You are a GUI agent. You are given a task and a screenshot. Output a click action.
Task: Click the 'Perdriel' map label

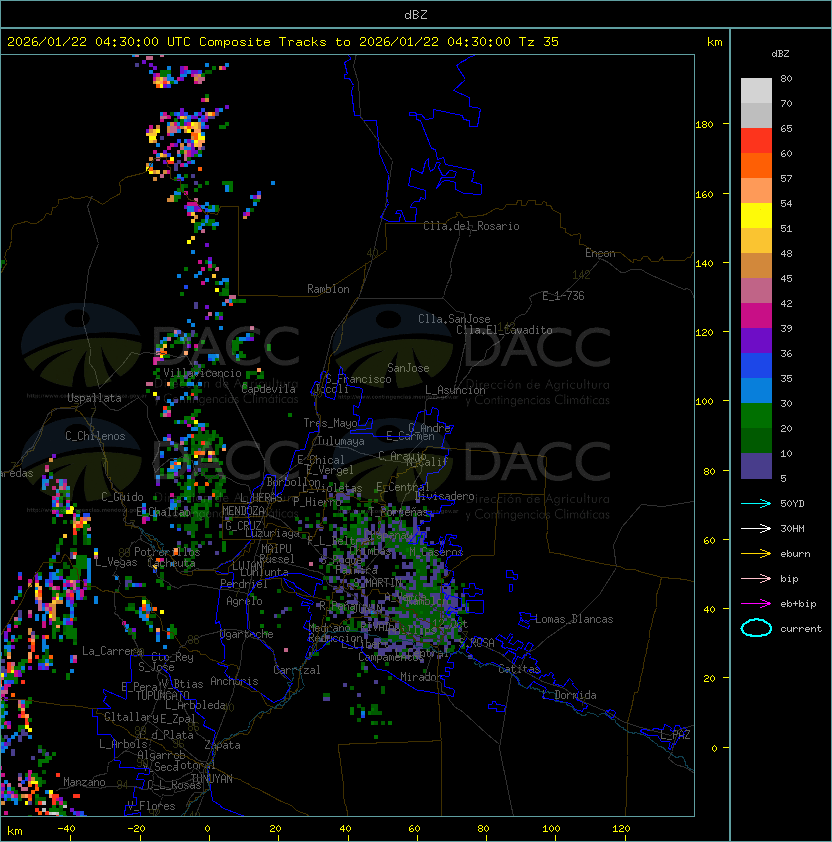tap(244, 584)
